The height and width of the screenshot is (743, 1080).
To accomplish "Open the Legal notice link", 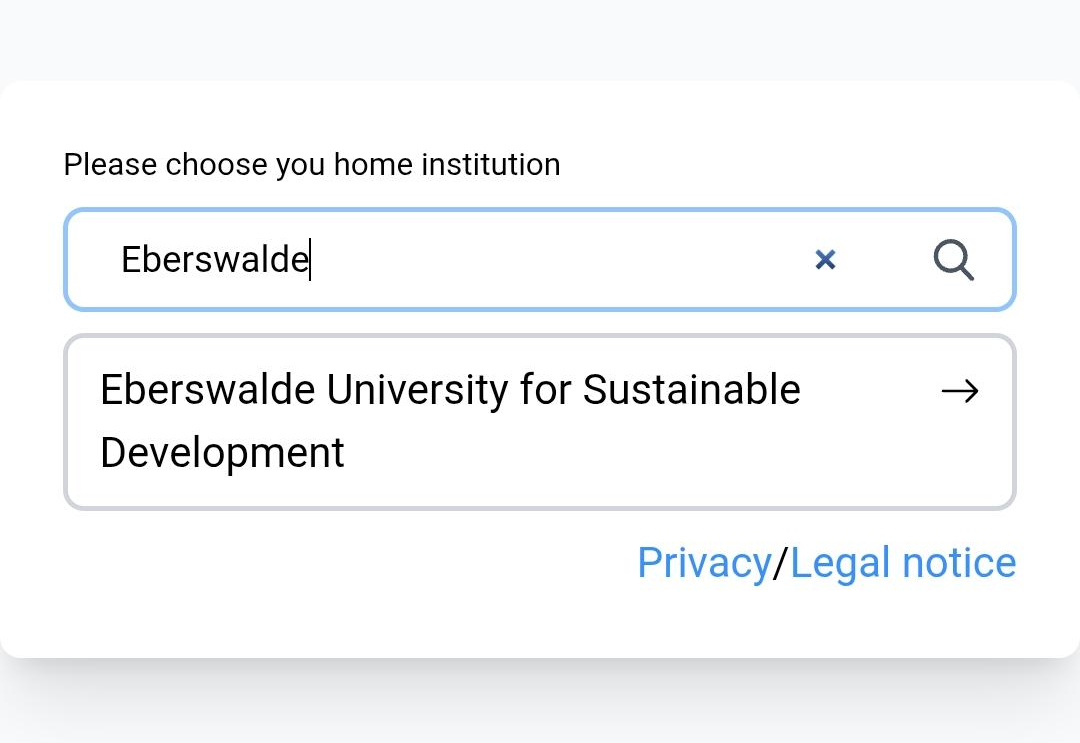I will click(x=903, y=563).
